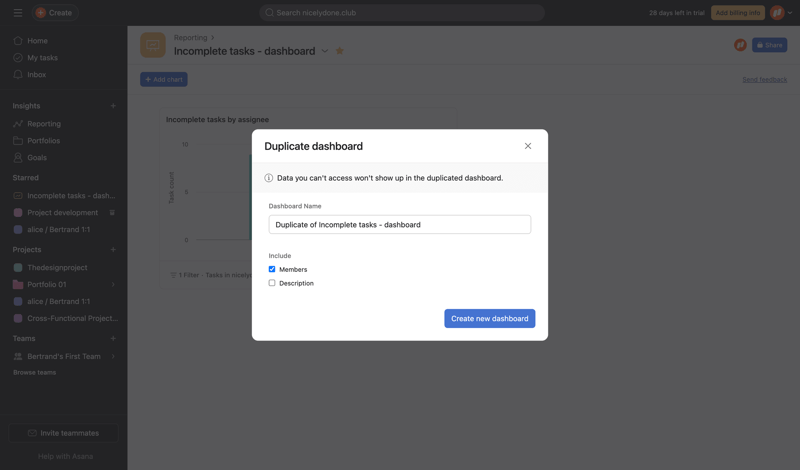Click the Dashboard Name input field
Image resolution: width=800 pixels, height=470 pixels.
399,225
